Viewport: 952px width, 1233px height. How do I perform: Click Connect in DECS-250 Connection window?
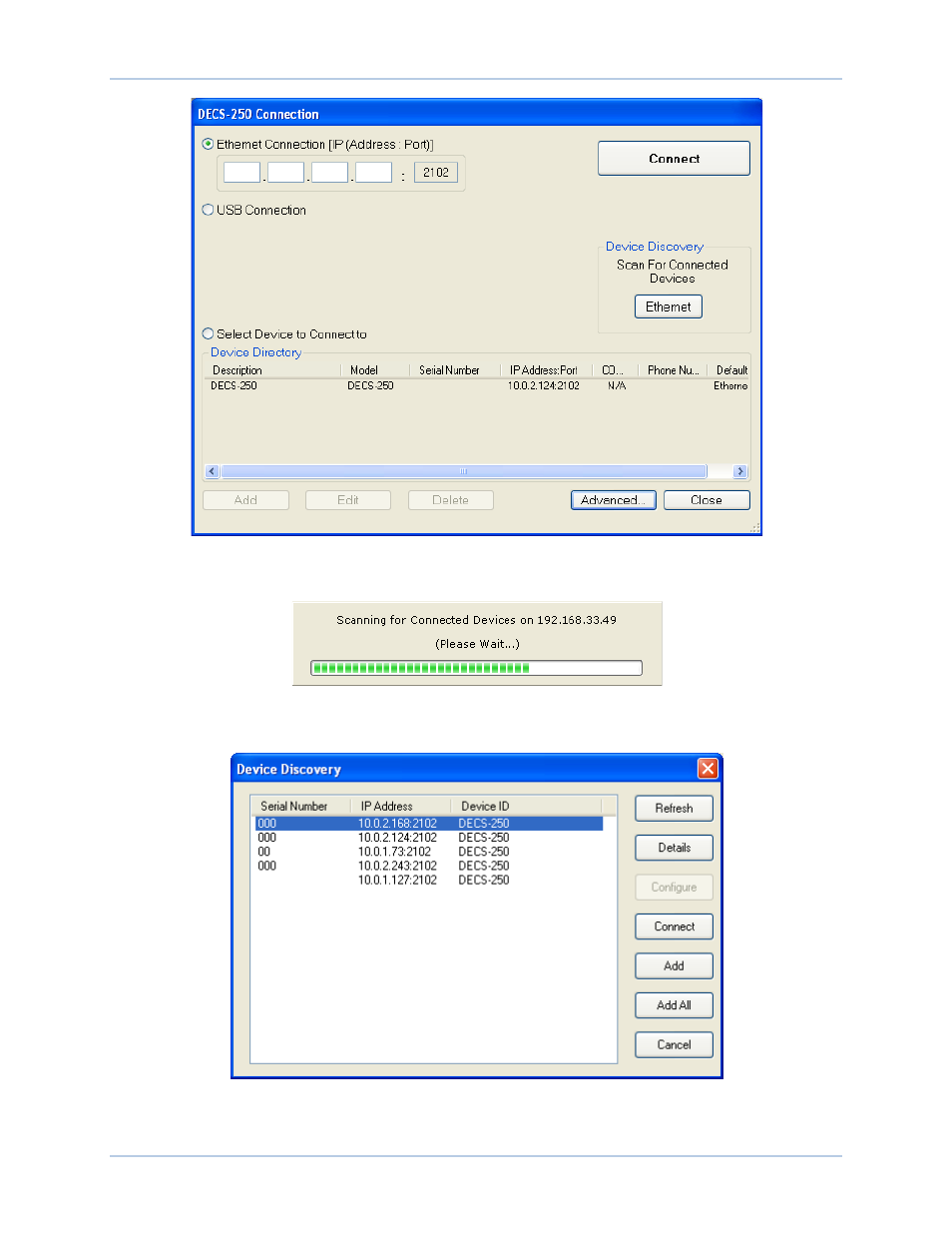(674, 158)
